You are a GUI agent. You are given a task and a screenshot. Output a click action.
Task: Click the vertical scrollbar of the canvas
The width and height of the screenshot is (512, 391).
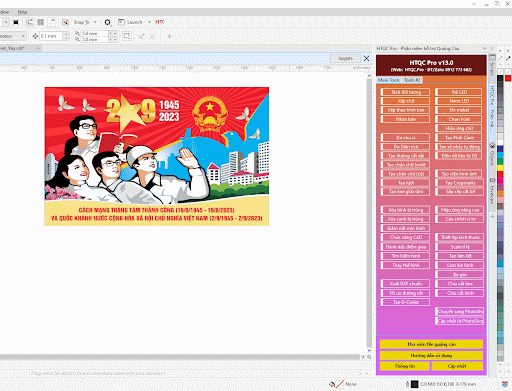[x=369, y=213]
